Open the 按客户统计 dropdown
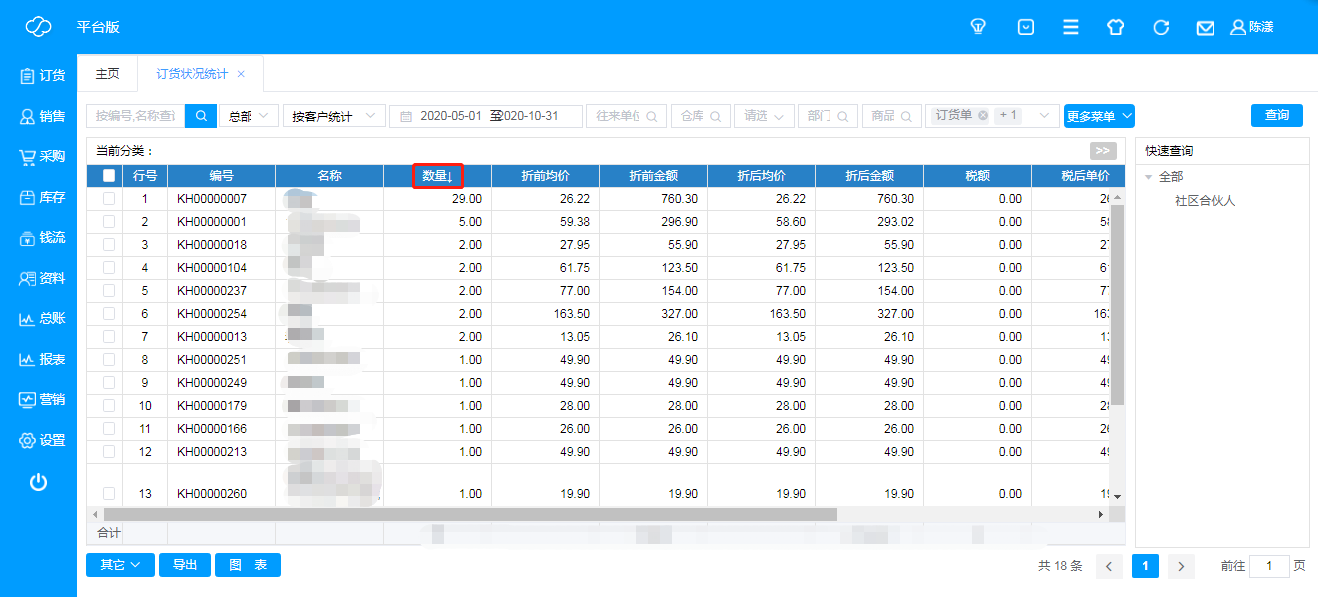This screenshot has width=1318, height=597. (334, 116)
